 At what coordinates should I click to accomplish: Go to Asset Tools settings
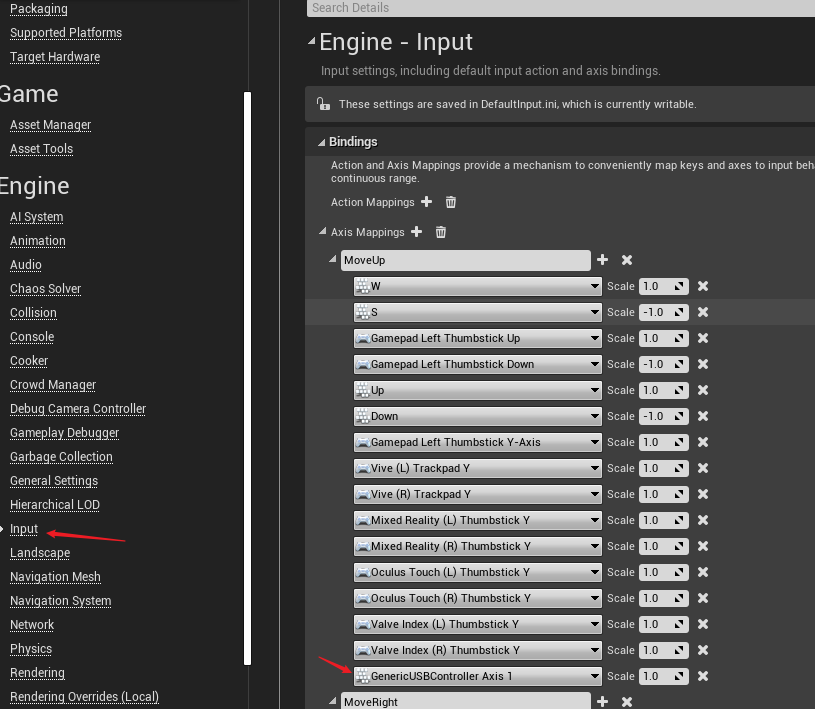point(42,149)
